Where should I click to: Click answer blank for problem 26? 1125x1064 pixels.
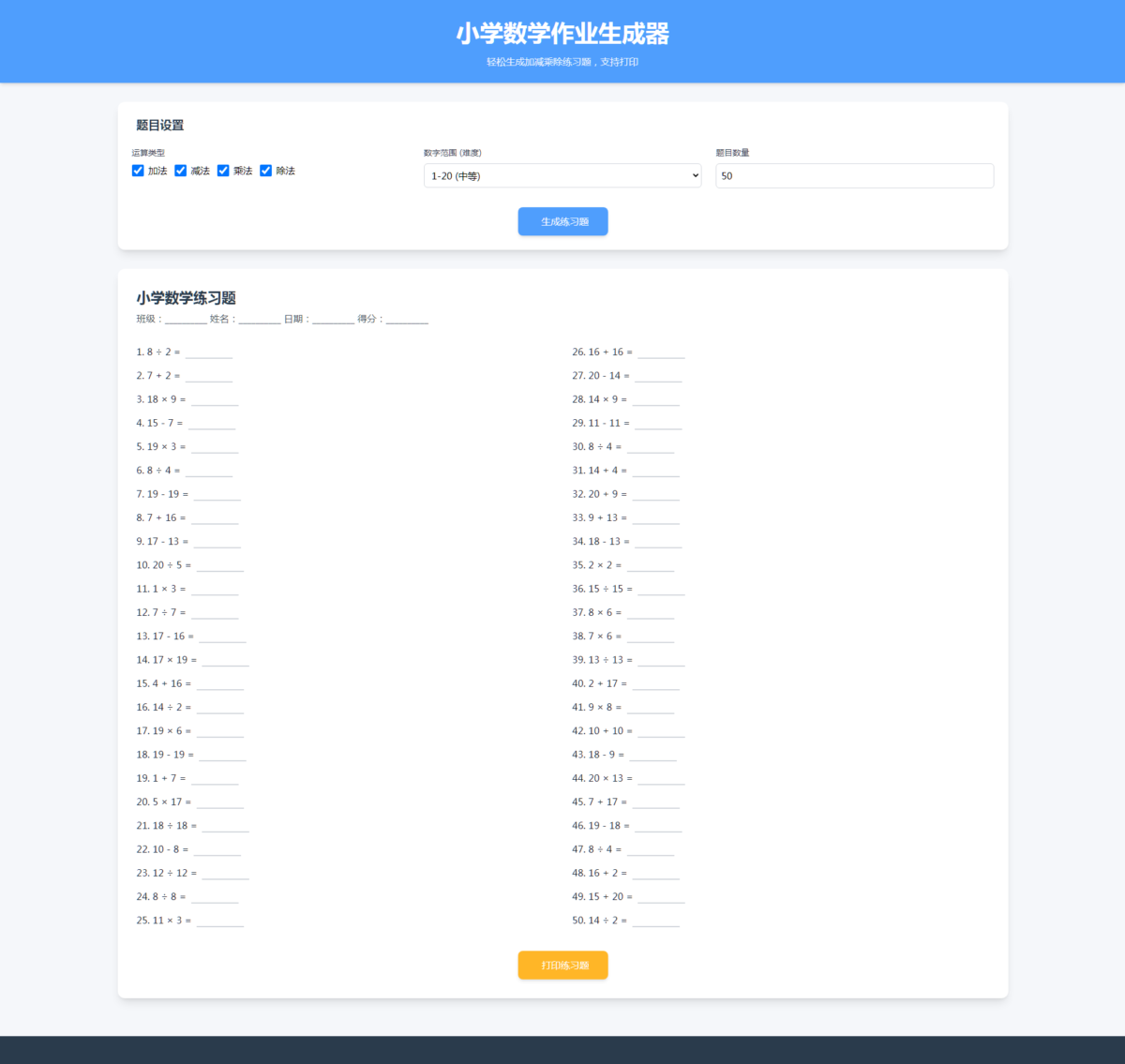661,353
